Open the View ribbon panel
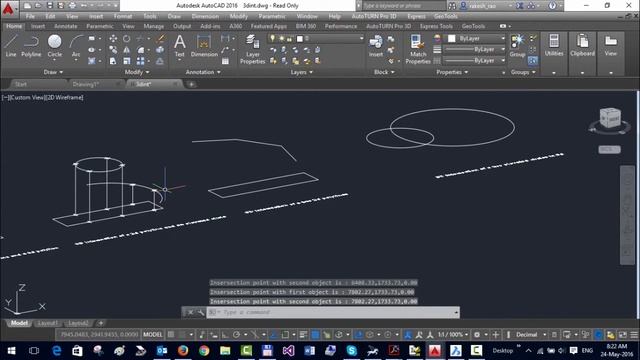Image resolution: width=640 pixels, height=360 pixels. [x=611, y=45]
